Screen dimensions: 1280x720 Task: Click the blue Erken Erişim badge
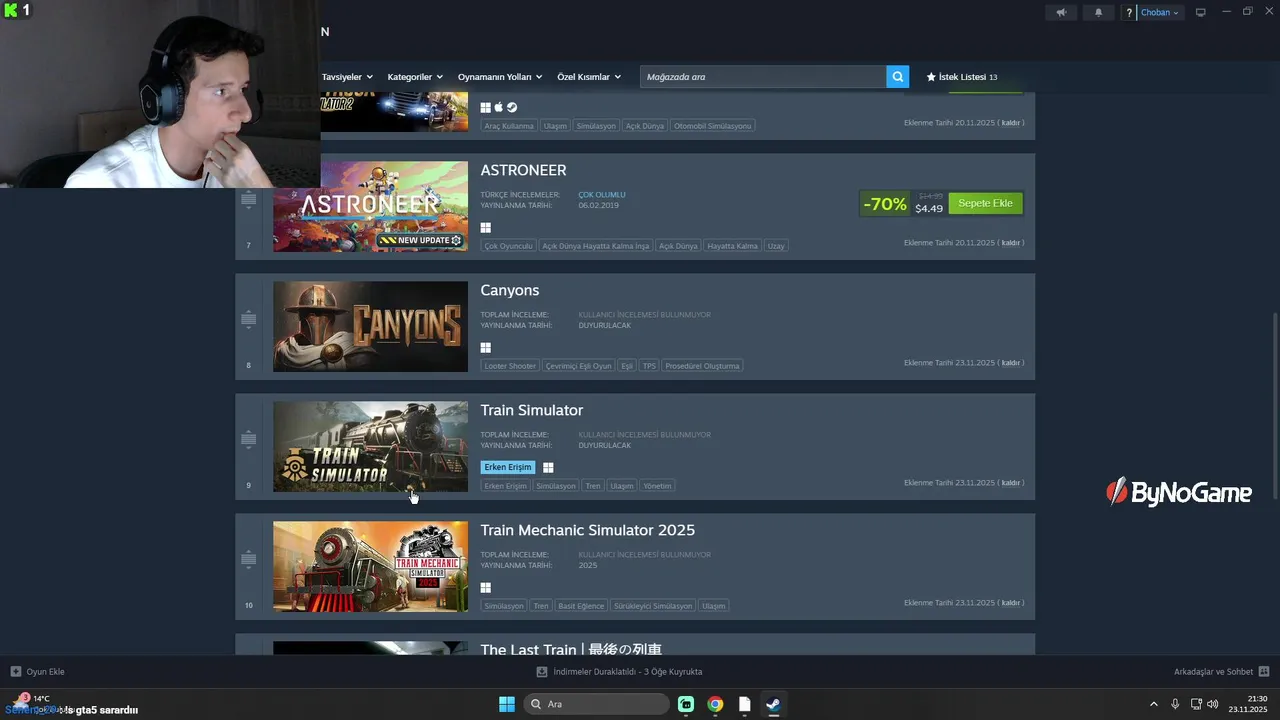tap(508, 467)
